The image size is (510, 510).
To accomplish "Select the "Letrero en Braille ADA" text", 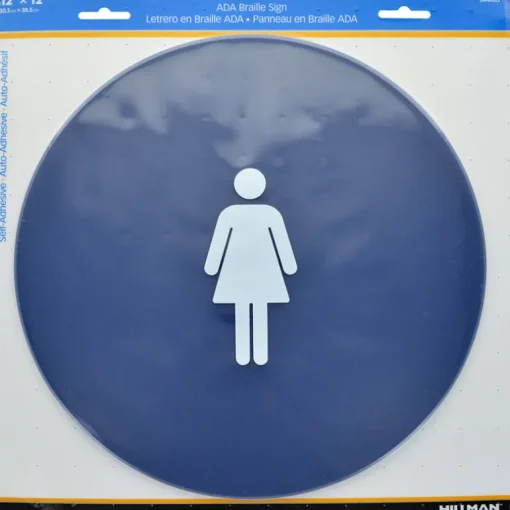I will (x=194, y=19).
